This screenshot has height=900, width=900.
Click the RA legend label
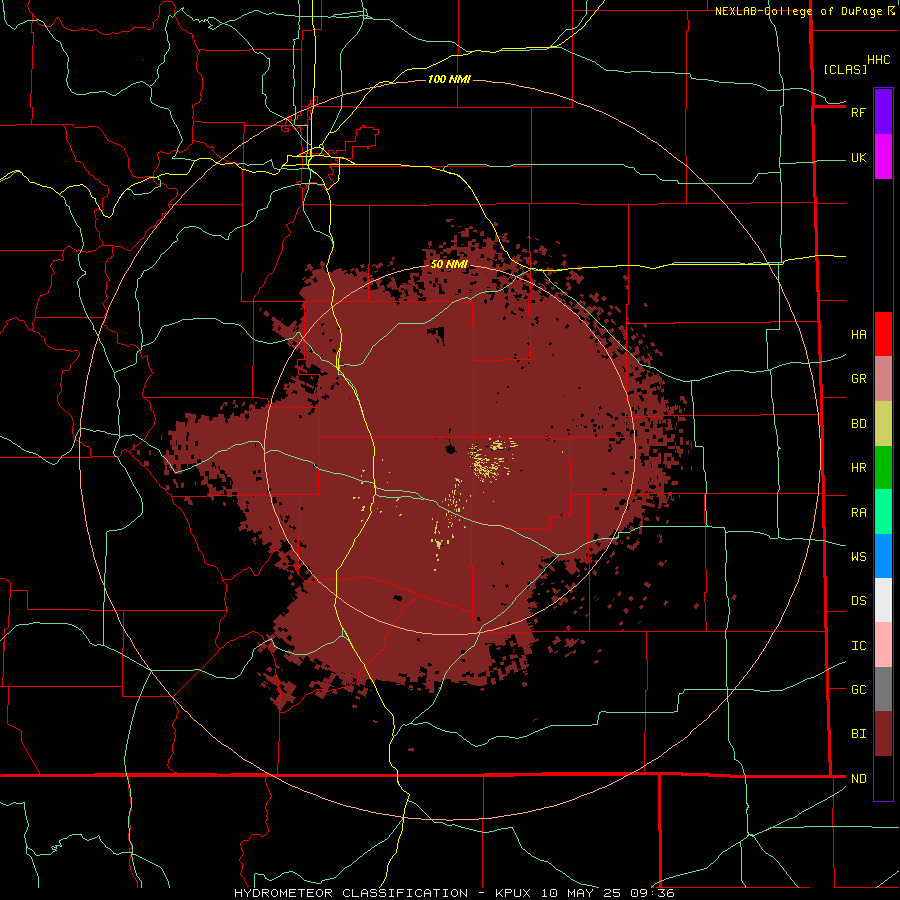point(858,513)
